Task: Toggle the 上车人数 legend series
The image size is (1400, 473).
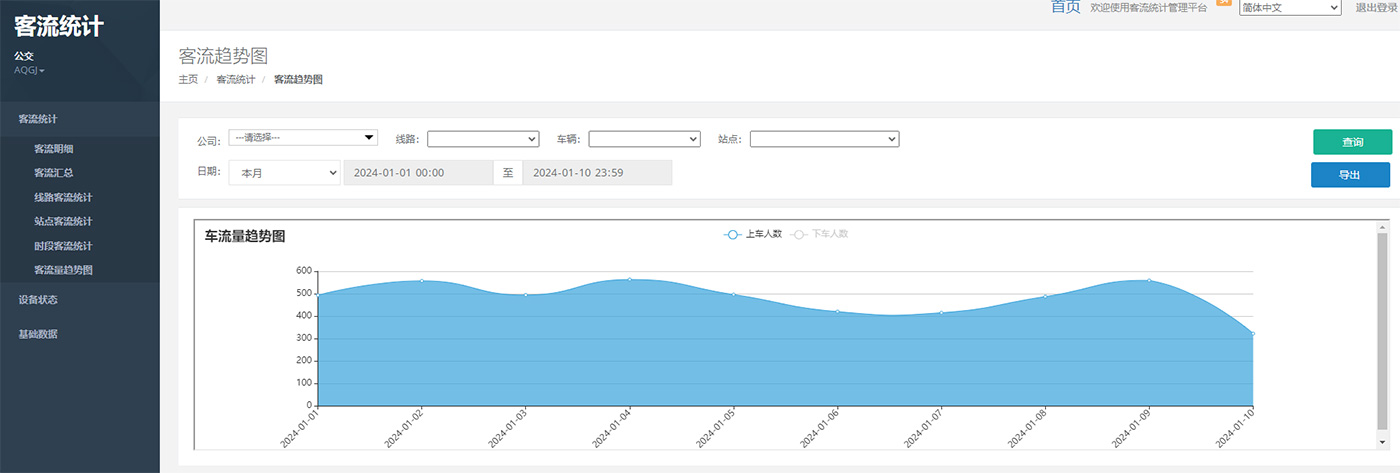Action: tap(754, 234)
